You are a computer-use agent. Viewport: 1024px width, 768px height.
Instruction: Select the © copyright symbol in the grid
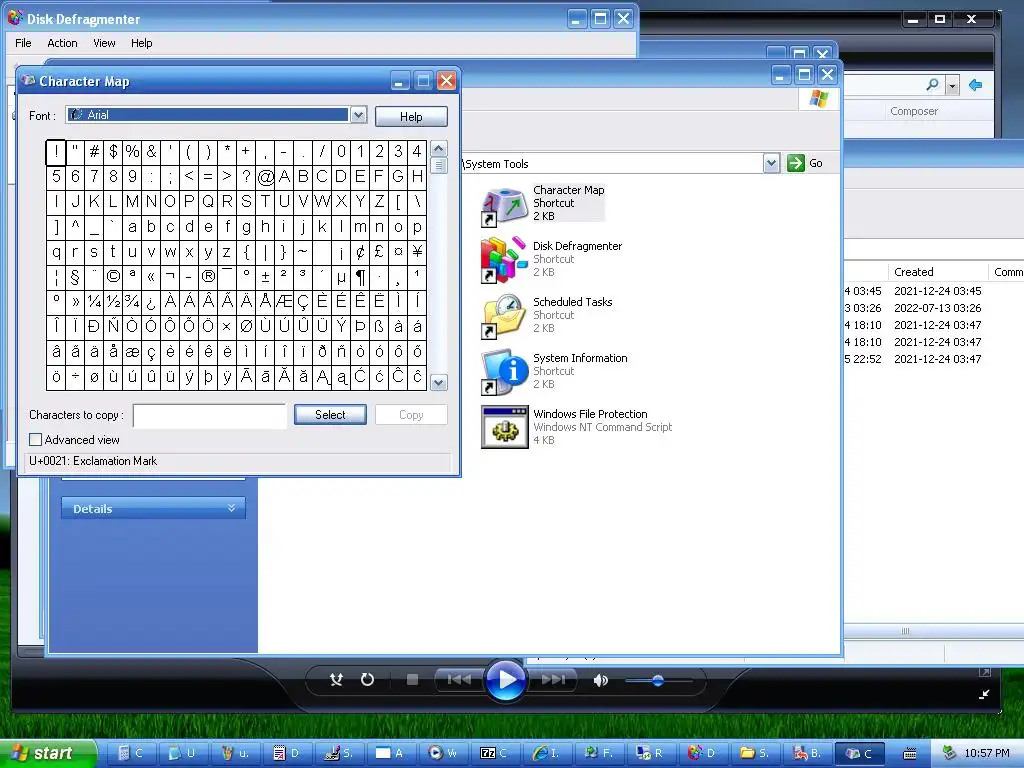(113, 277)
